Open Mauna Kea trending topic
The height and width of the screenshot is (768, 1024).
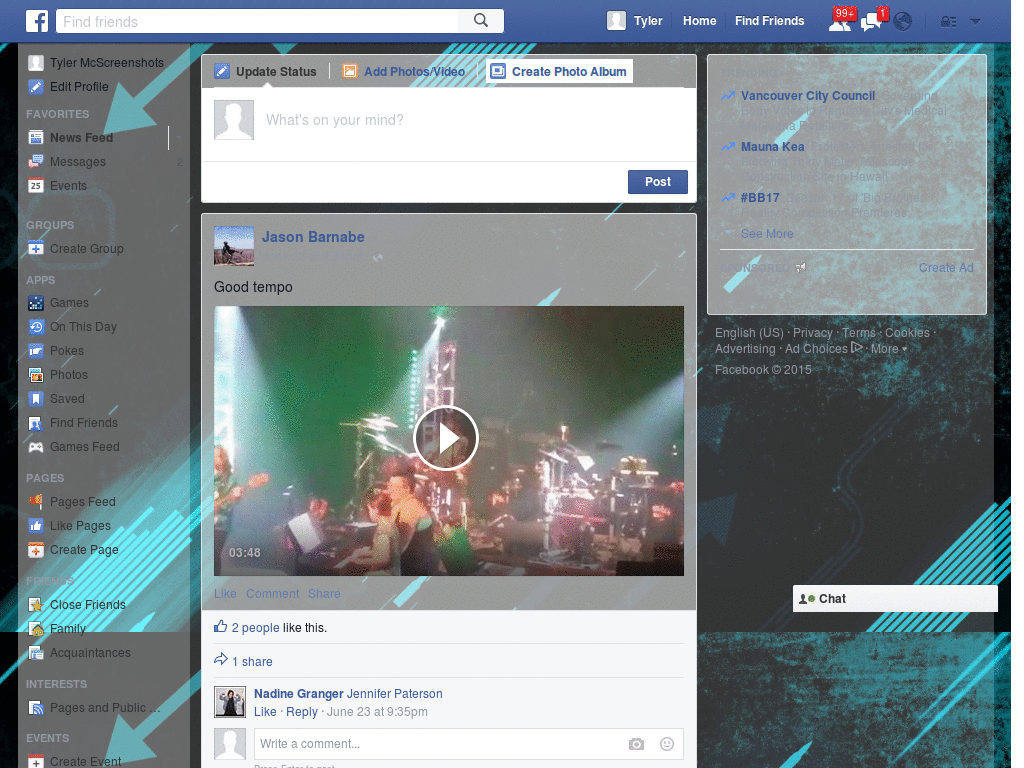point(773,147)
